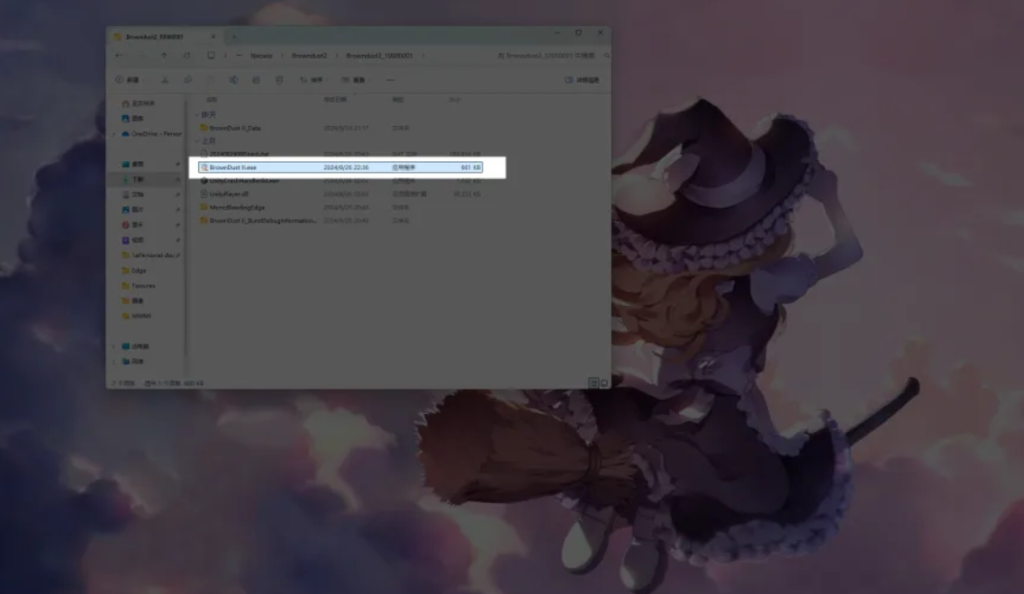This screenshot has height=594, width=1024.
Task: Click the Copy icon in toolbar
Action: [188, 80]
